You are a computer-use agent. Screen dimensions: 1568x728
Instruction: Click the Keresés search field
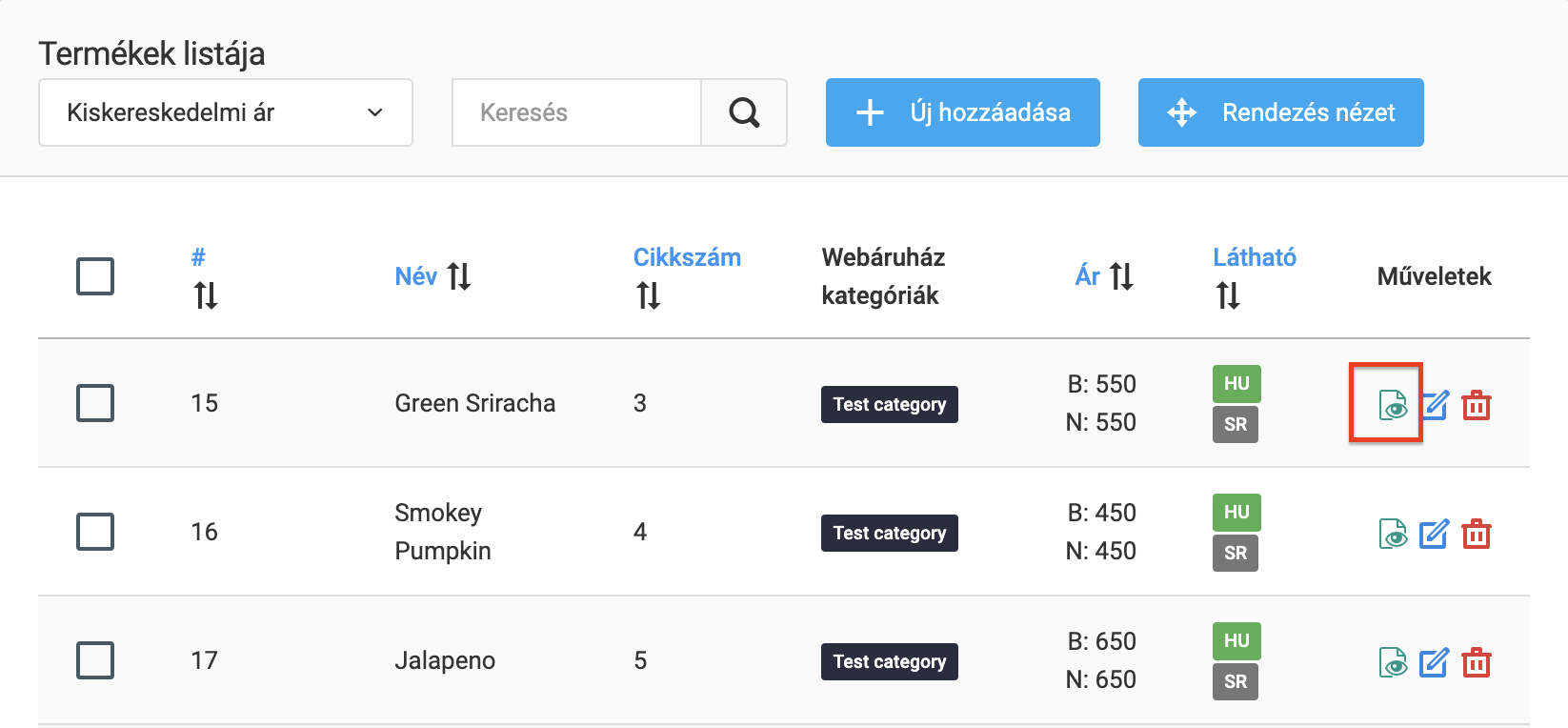coord(575,111)
